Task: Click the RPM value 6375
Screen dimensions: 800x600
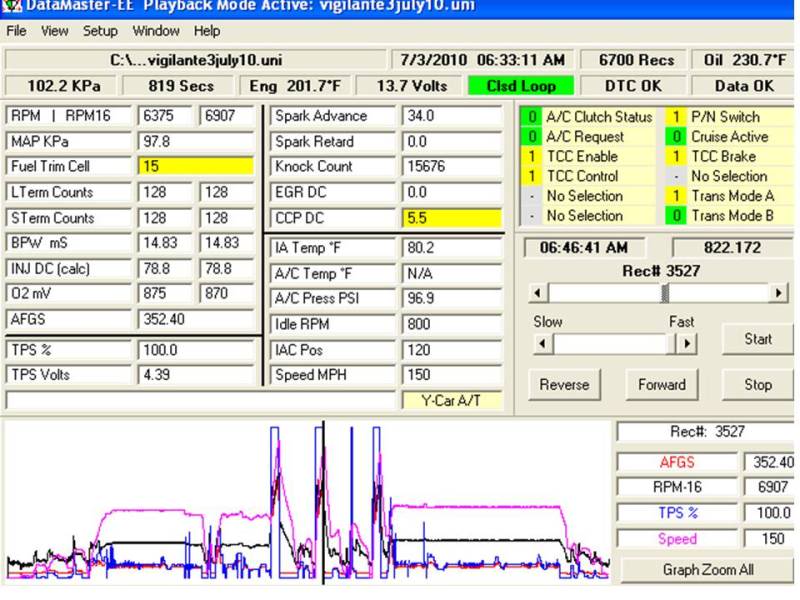Action: pyautogui.click(x=165, y=116)
